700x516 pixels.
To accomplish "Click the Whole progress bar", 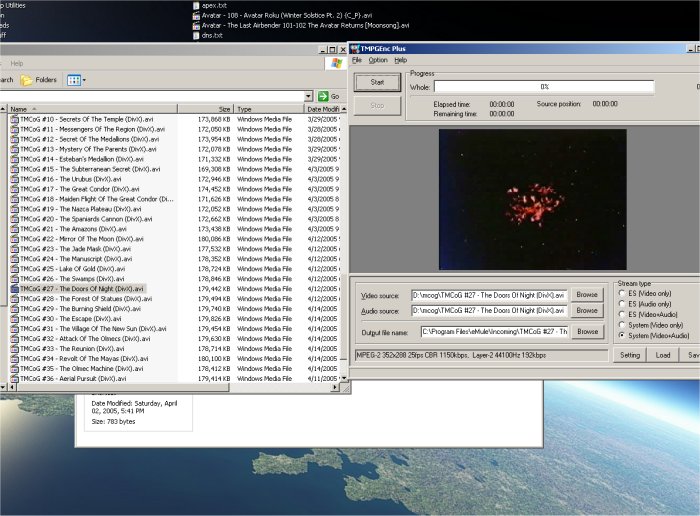I will coord(545,87).
